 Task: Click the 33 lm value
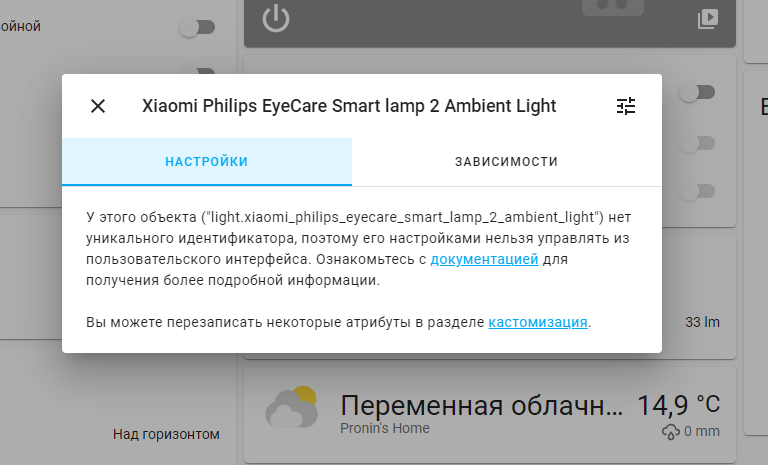702,322
